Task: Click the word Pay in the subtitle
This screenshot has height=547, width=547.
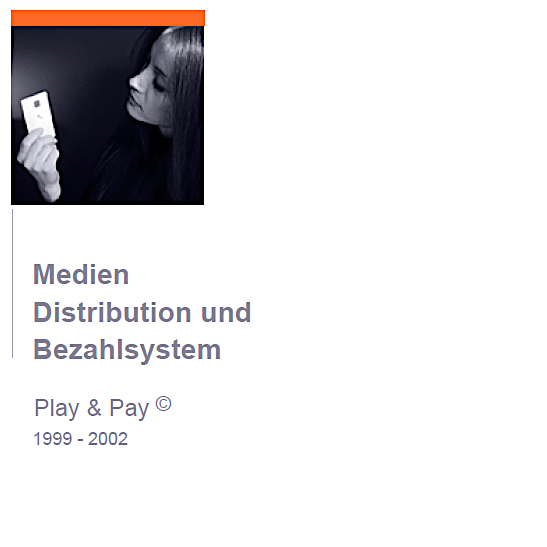Action: (x=129, y=408)
